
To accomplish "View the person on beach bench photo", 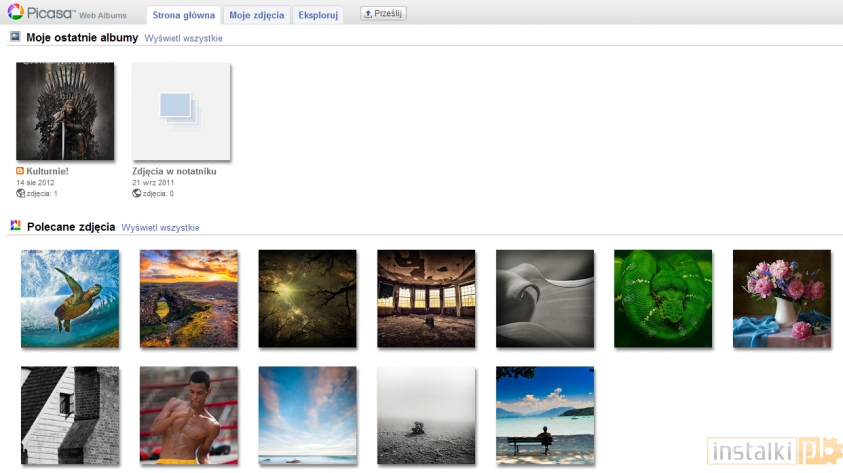I will (545, 415).
